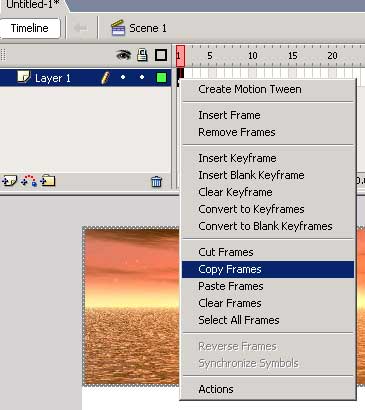
Task: Click Layer 1 green outline color square
Action: 161,78
